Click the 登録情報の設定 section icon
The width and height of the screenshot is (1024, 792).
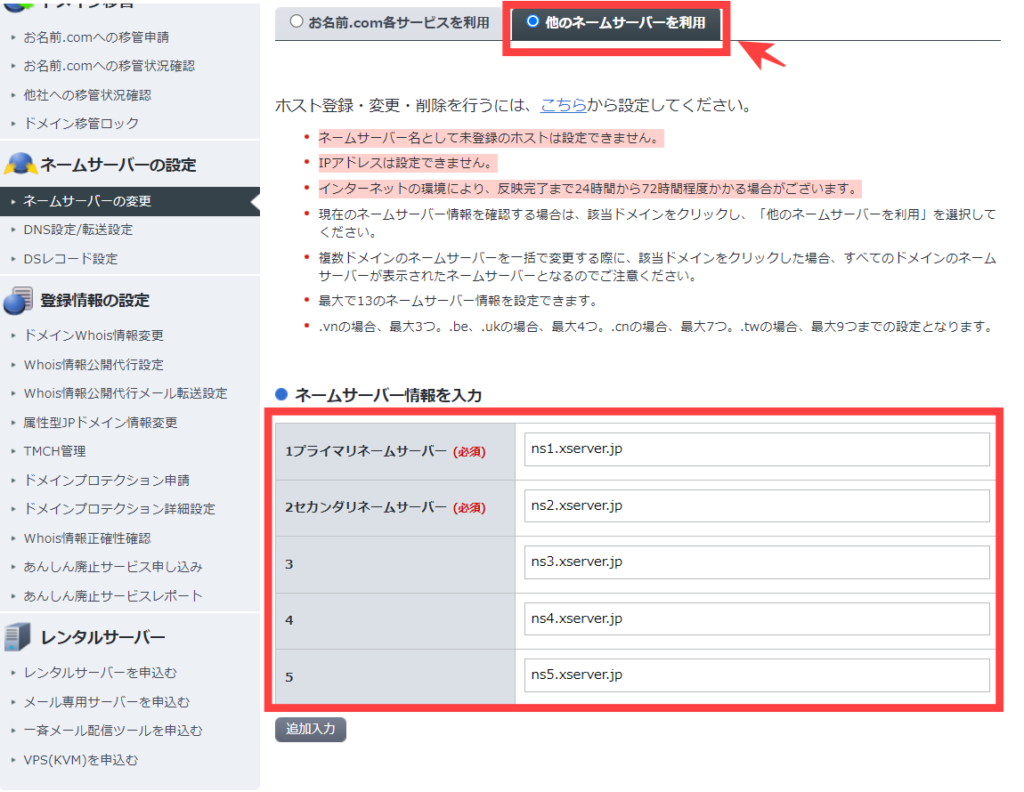pyautogui.click(x=18, y=300)
